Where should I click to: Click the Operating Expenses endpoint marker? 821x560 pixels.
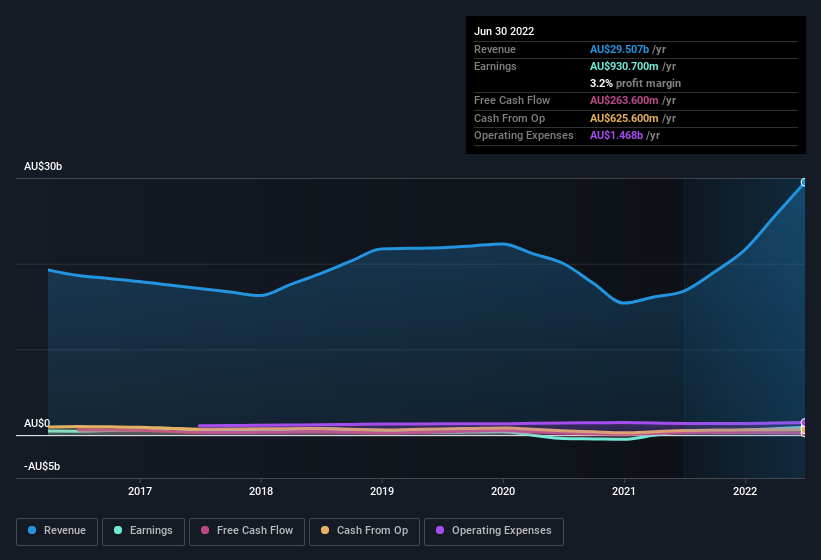(x=804, y=422)
